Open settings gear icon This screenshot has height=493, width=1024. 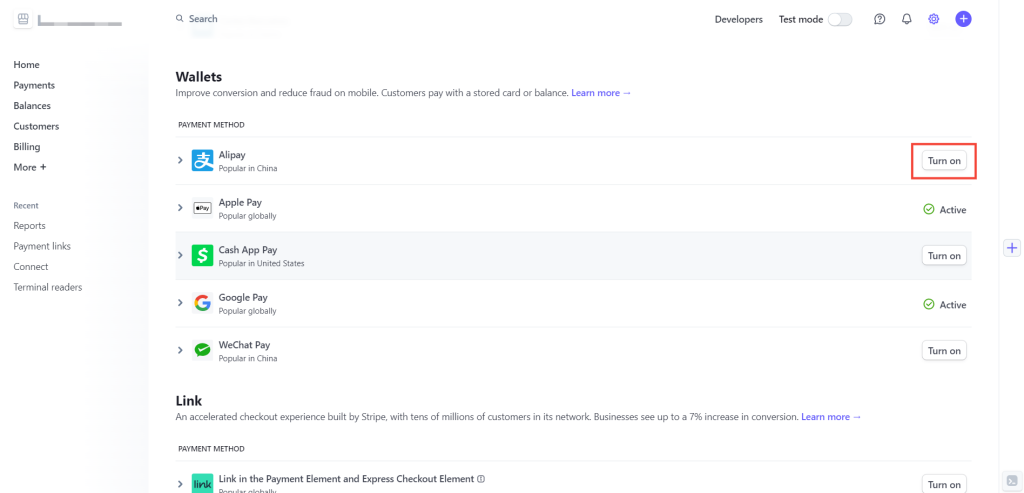934,19
